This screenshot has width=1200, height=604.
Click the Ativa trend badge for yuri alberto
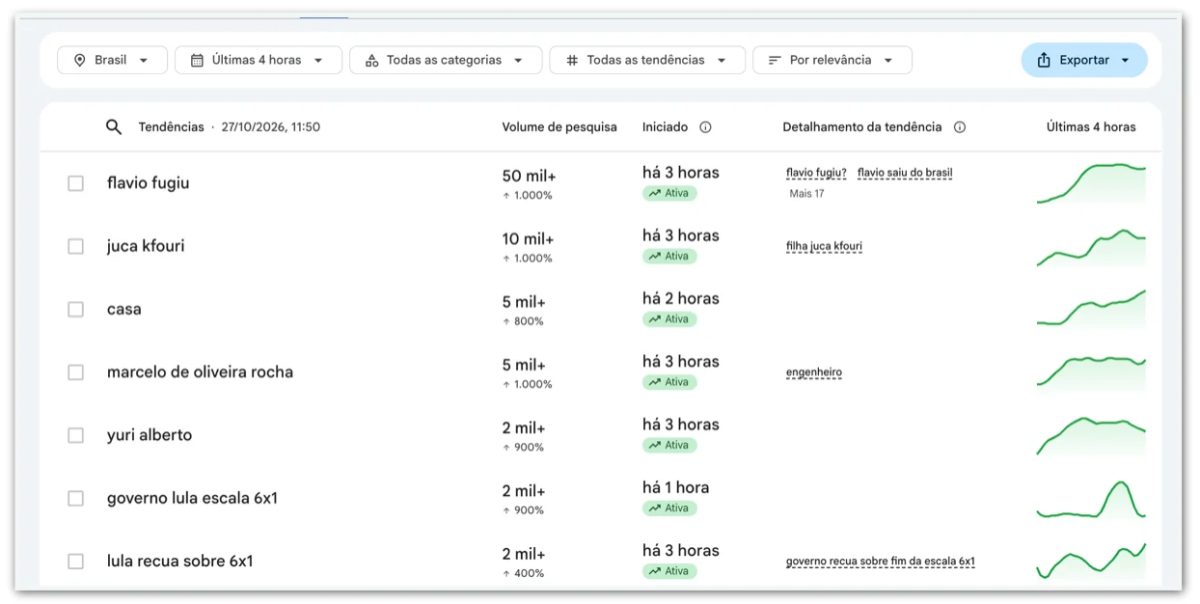[x=669, y=445]
